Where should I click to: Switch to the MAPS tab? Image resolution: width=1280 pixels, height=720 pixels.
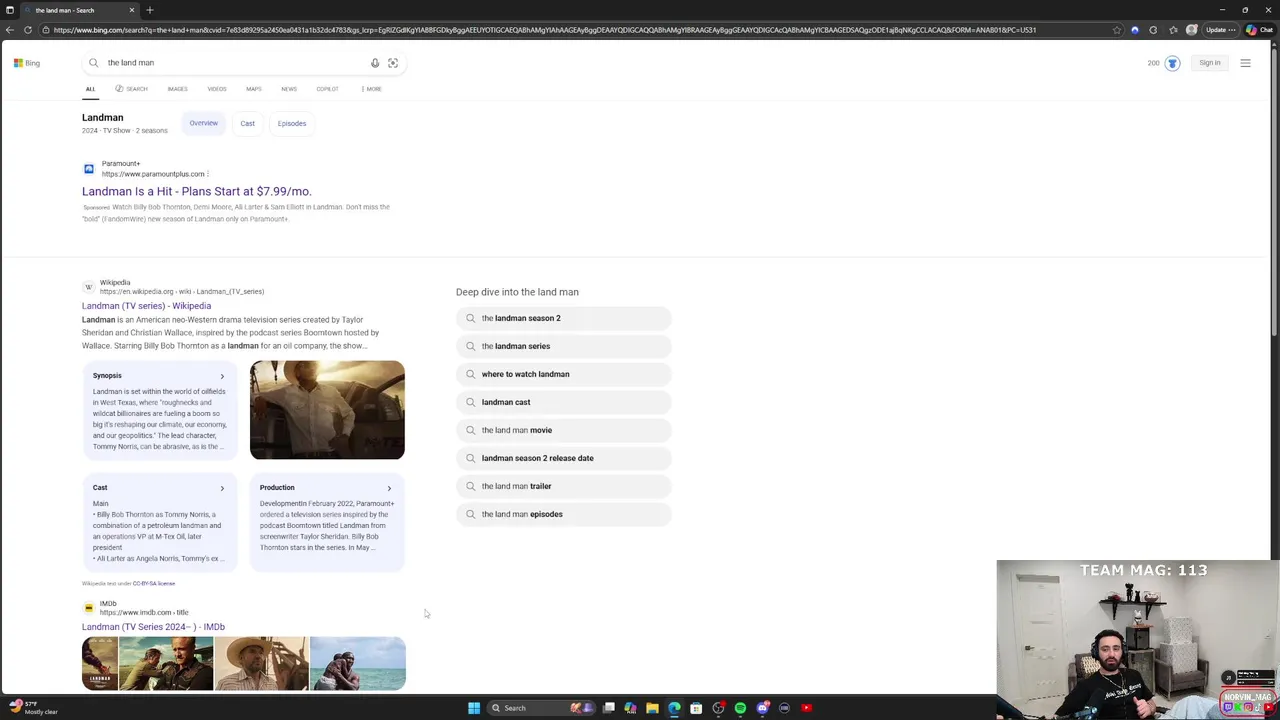[x=254, y=89]
